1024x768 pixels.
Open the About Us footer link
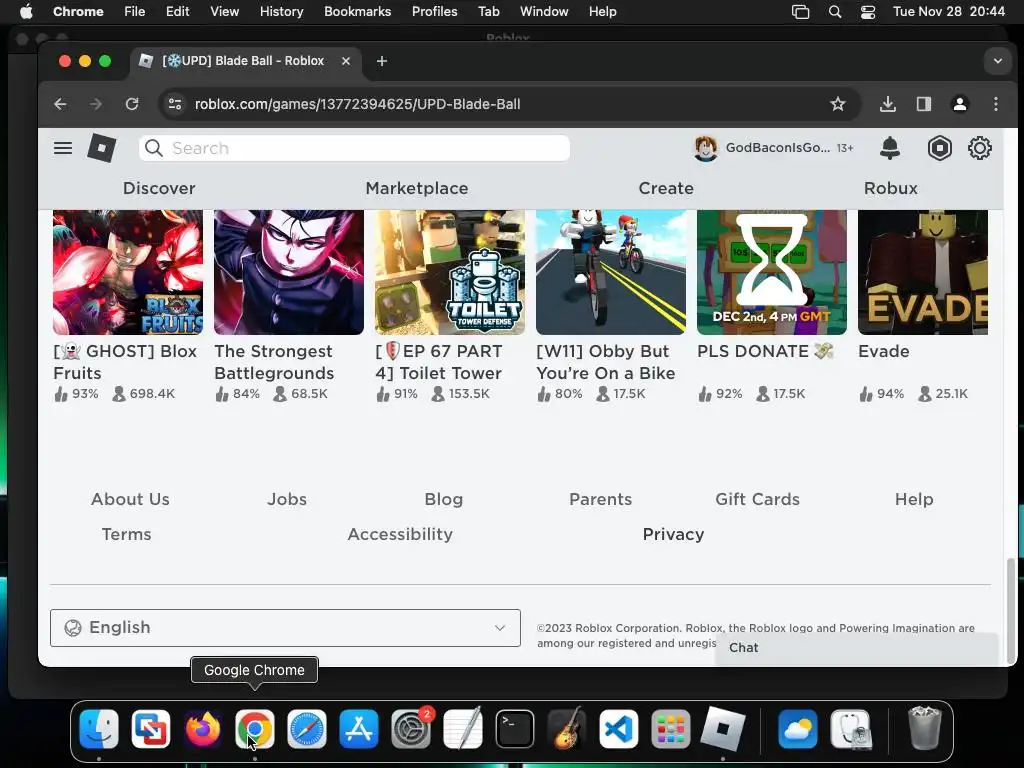131,499
